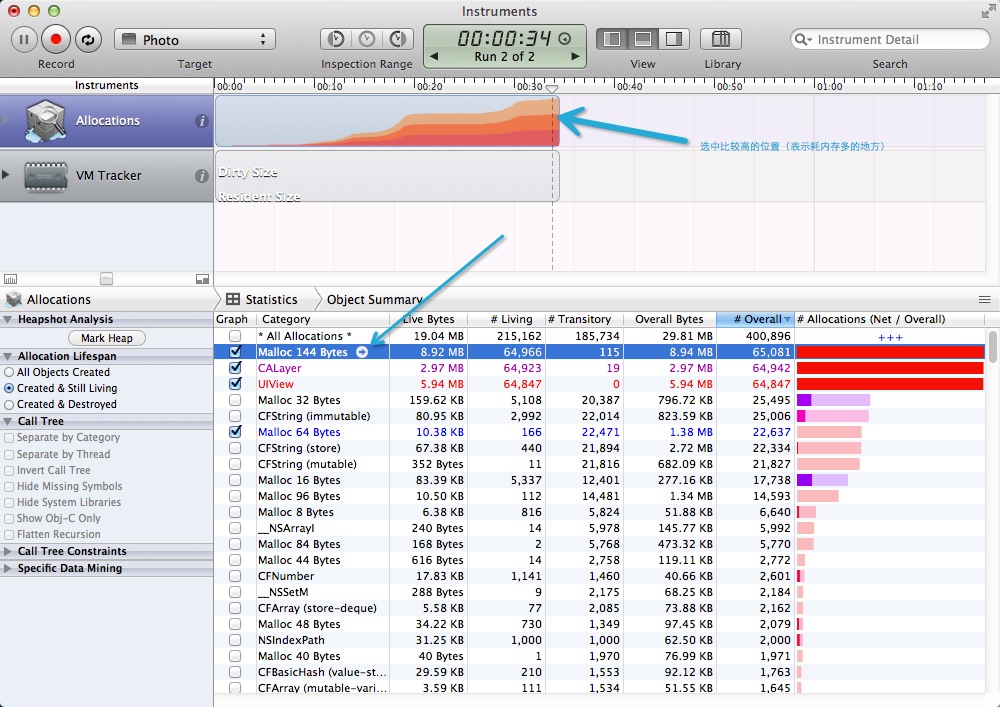Click the mini pane toggle below the instruments list
1000x707 pixels.
click(x=202, y=279)
